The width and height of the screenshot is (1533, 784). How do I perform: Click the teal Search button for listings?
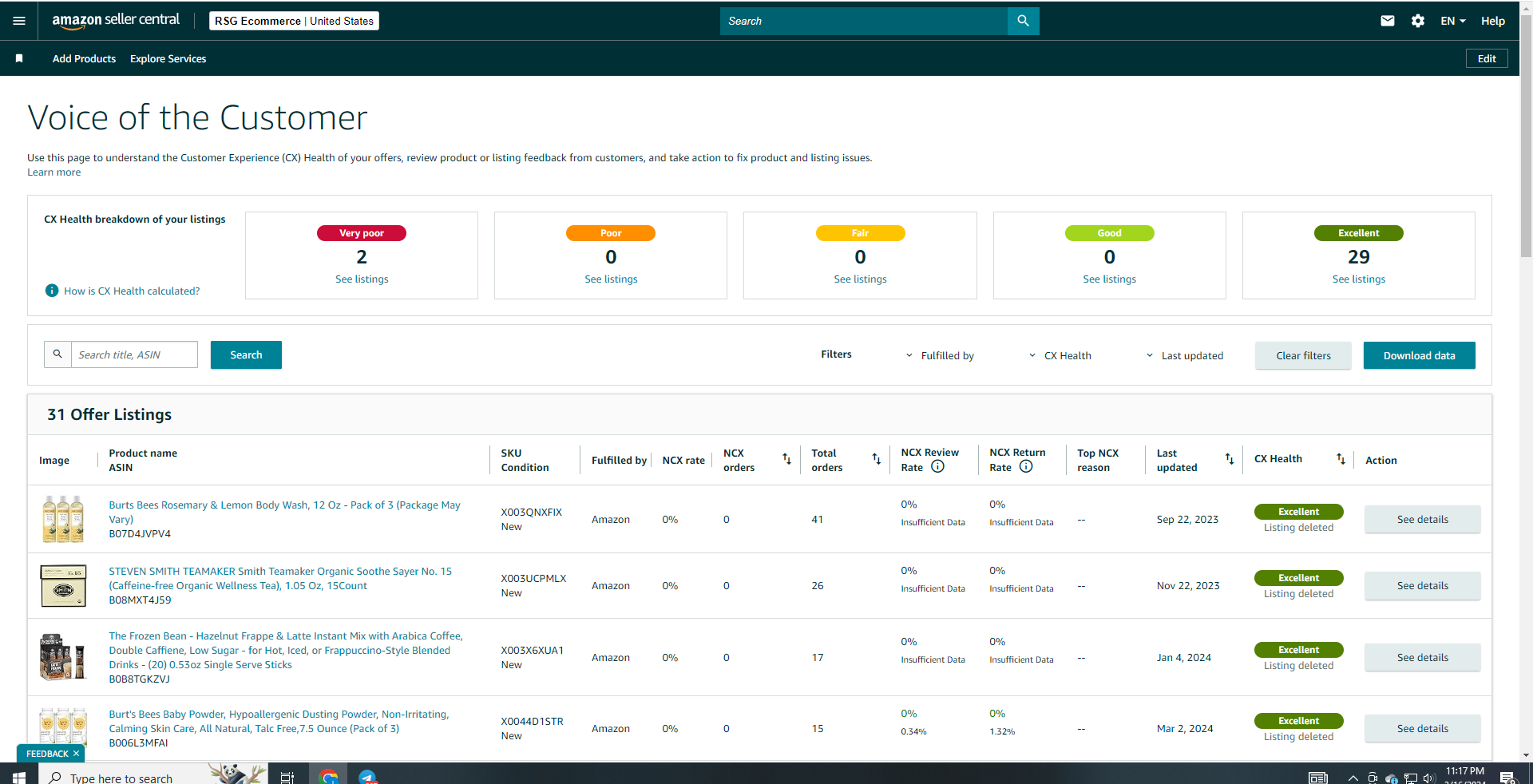(x=246, y=354)
